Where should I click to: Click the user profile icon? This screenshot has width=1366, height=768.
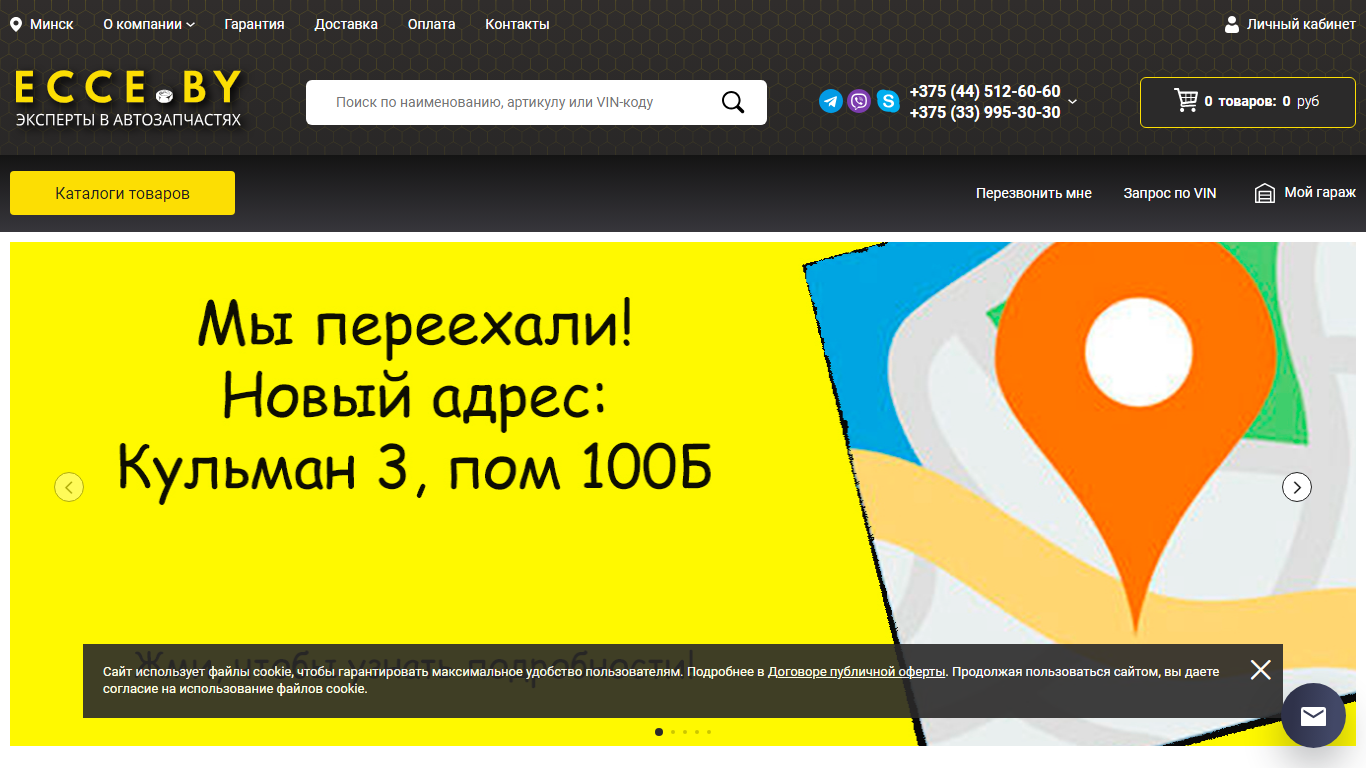click(x=1232, y=24)
